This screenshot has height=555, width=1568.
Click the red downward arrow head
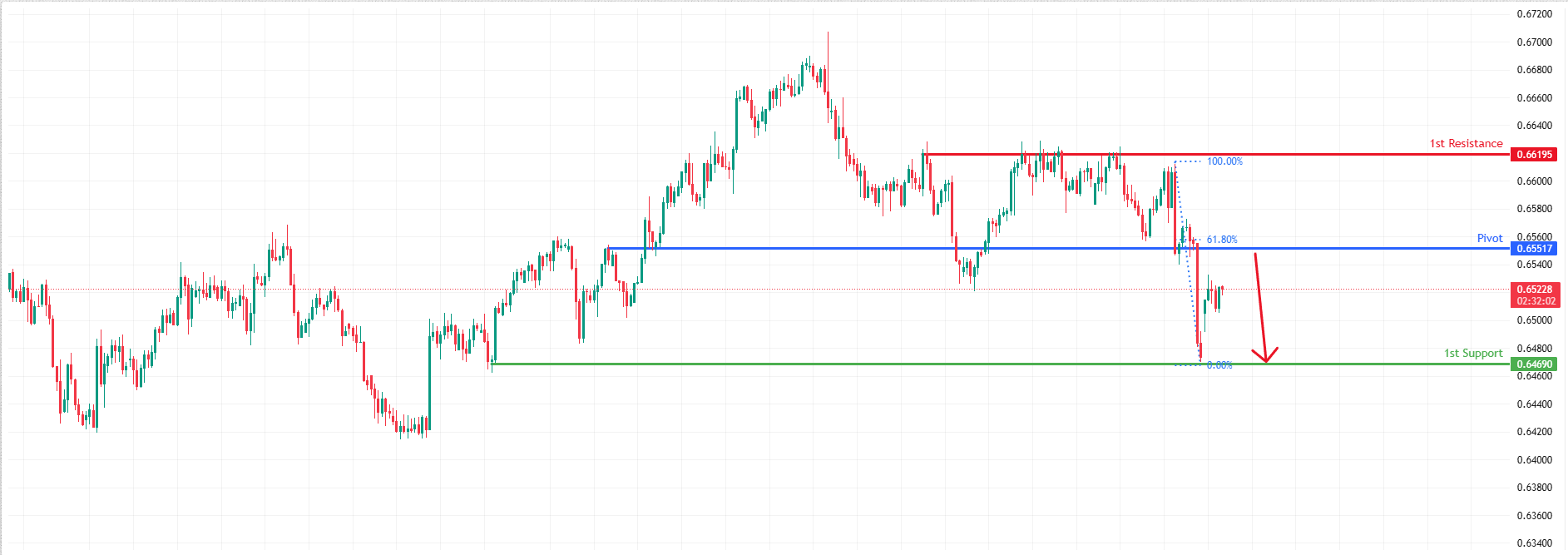(1265, 357)
